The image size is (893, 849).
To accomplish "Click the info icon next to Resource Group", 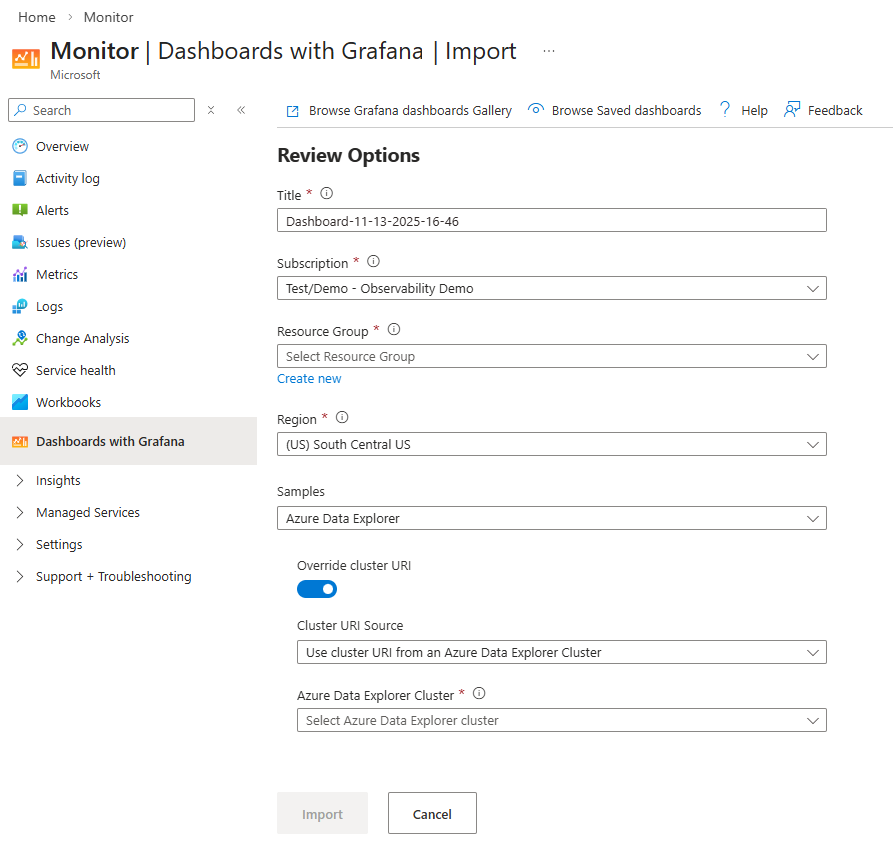I will coord(394,329).
